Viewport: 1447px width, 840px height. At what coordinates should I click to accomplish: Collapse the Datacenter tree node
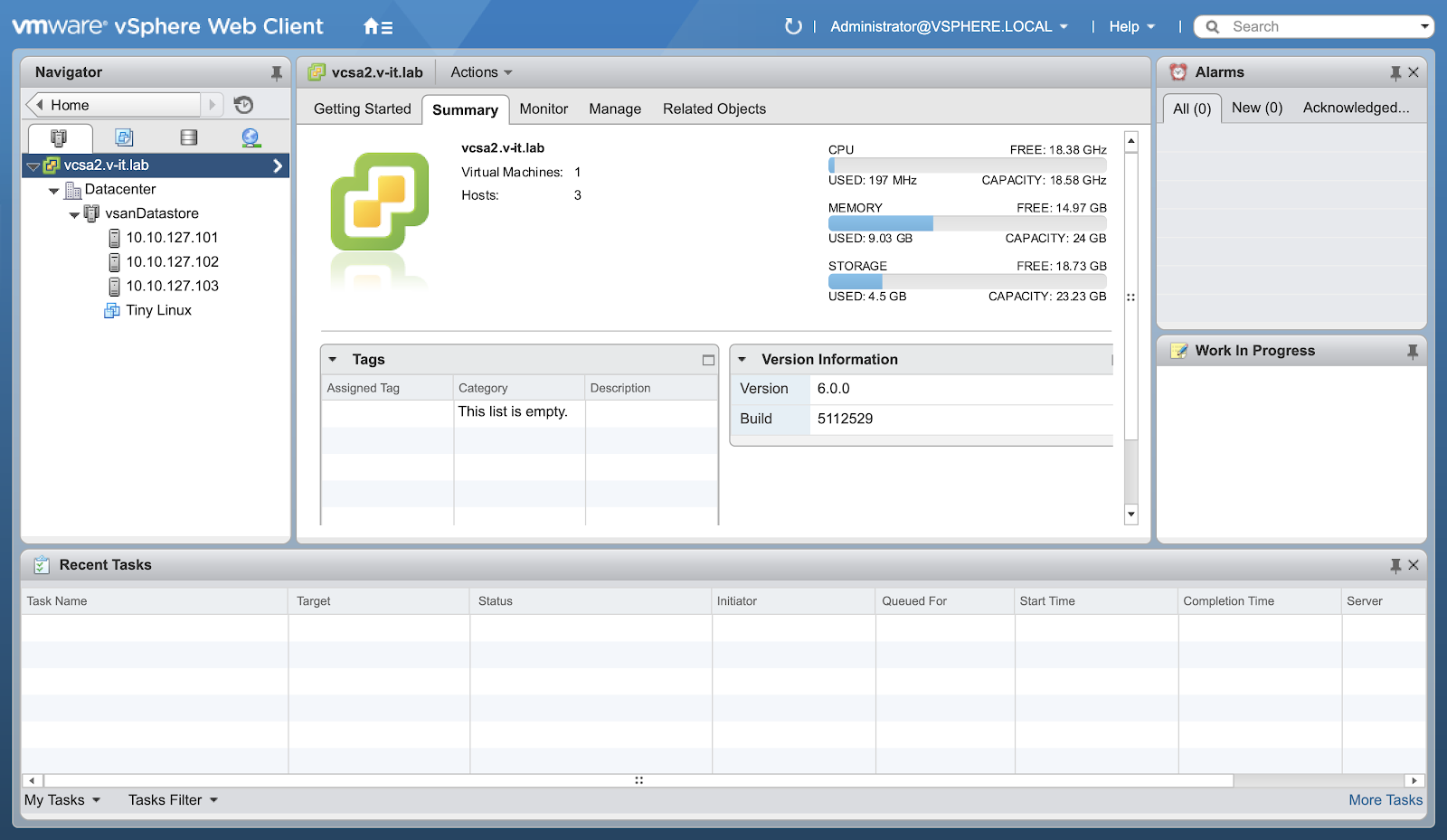point(54,191)
